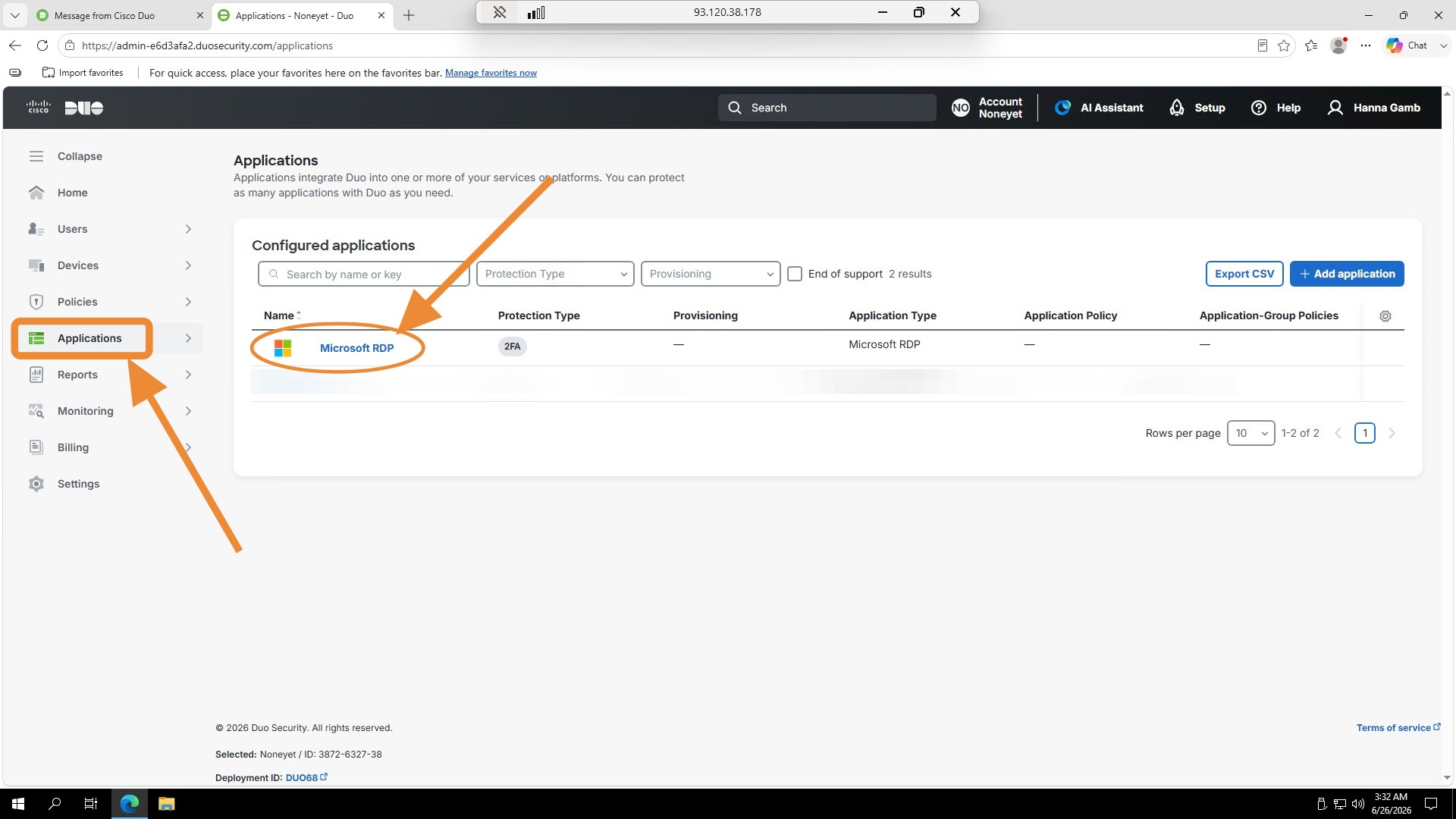Click the previous page arrow
Viewport: 1456px width, 819px height.
[x=1338, y=433]
